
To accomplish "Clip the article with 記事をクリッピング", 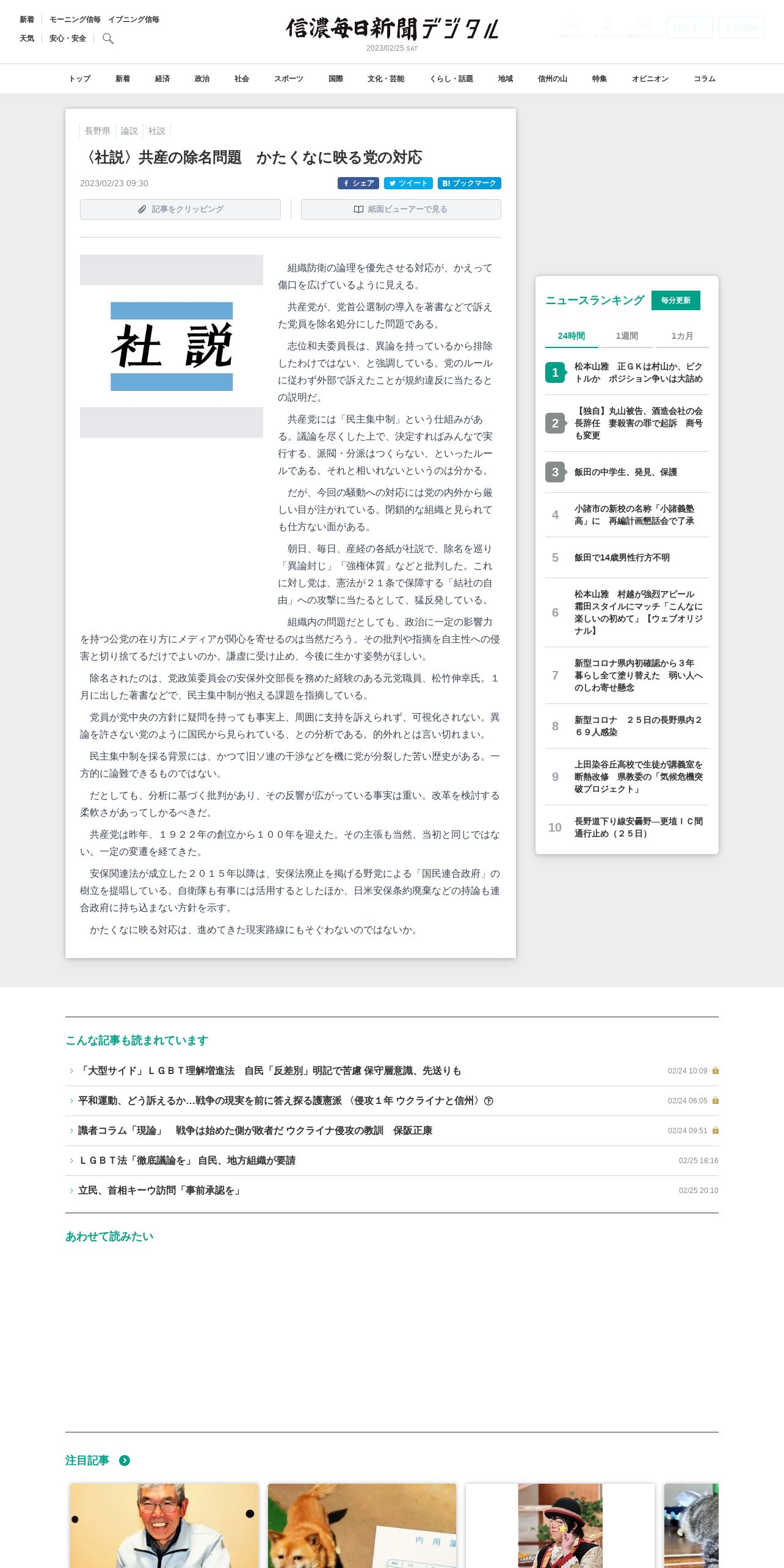I will [x=180, y=209].
